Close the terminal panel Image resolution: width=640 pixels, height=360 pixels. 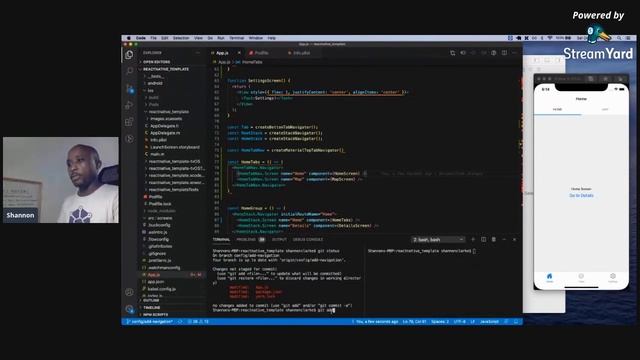[x=514, y=240]
